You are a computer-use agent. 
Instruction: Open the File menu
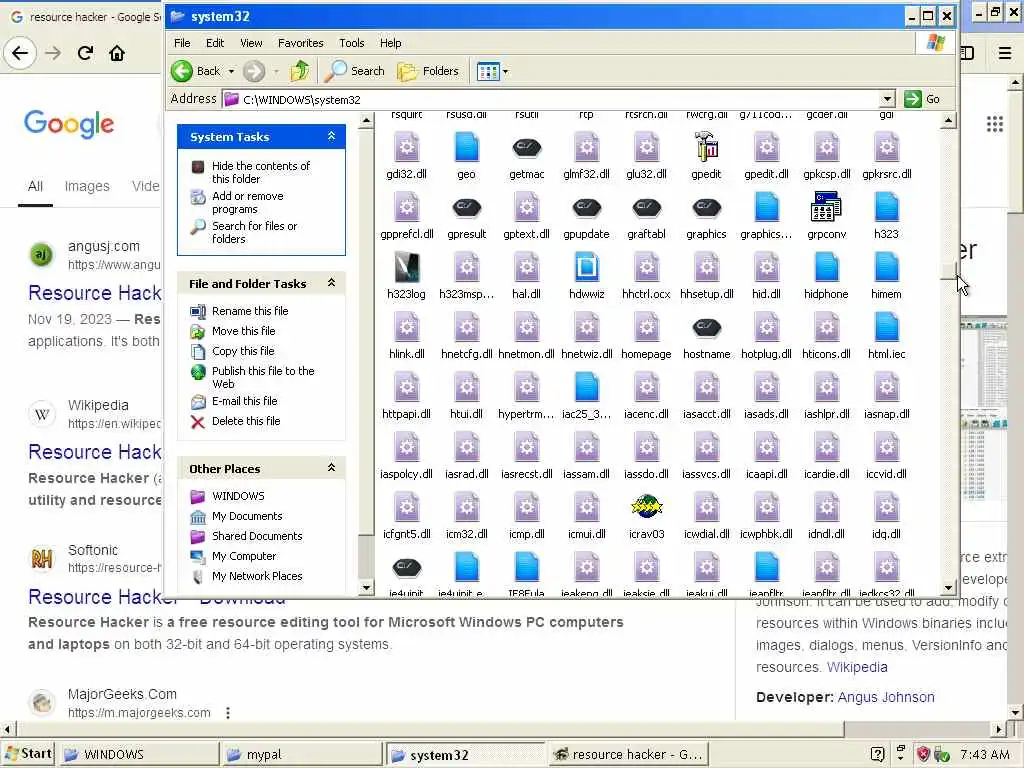coord(182,43)
